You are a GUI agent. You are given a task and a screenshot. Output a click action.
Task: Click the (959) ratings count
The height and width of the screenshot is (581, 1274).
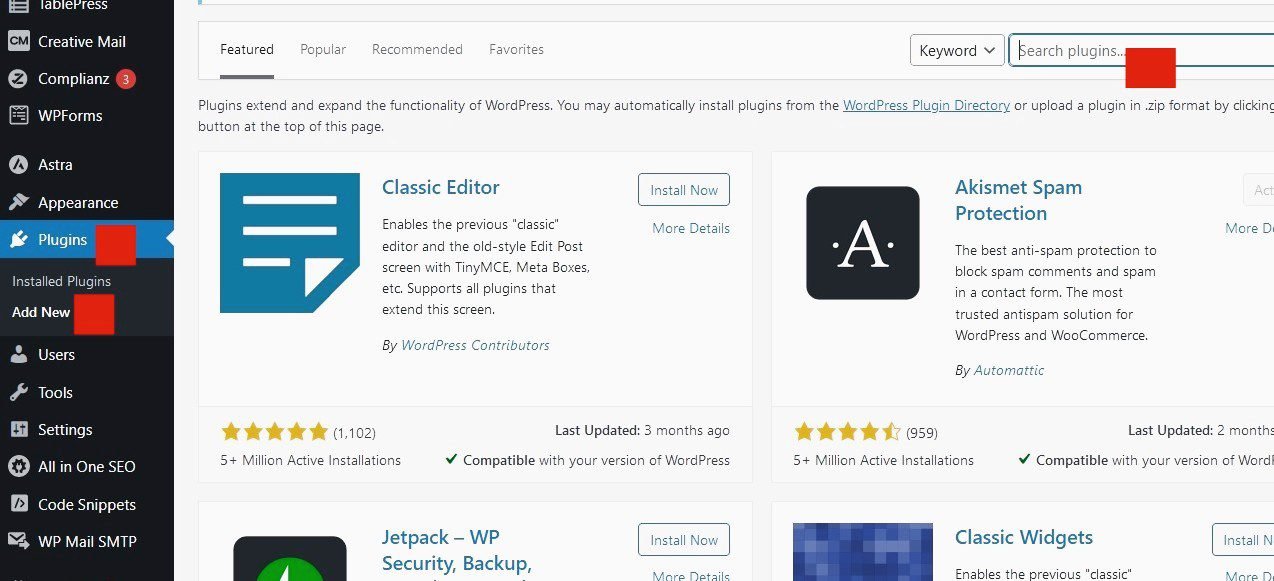tap(921, 433)
